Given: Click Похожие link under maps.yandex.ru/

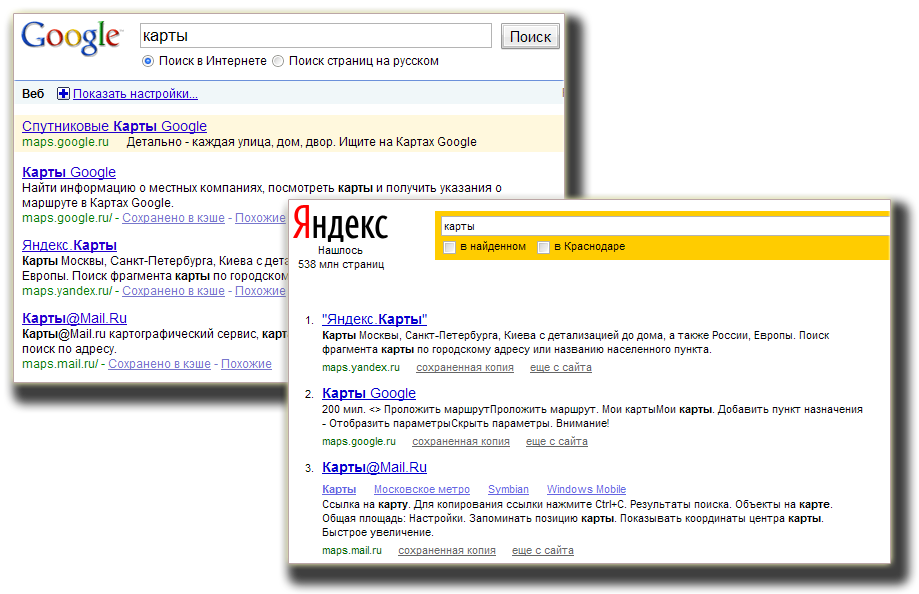Looking at the screenshot, I should tap(260, 291).
